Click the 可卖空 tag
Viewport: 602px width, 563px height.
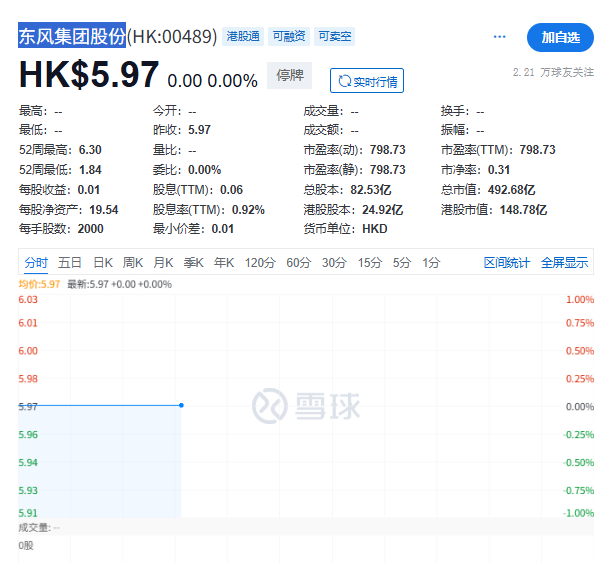(334, 36)
